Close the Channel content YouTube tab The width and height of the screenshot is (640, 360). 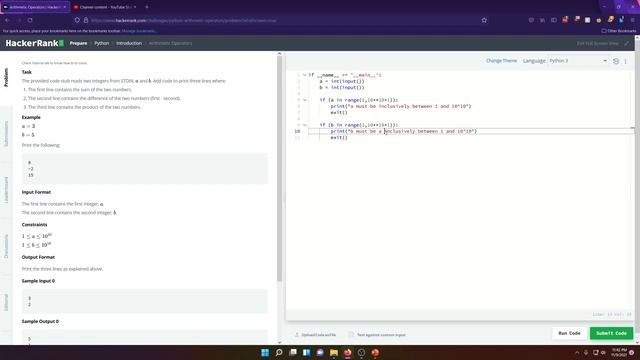tap(135, 7)
